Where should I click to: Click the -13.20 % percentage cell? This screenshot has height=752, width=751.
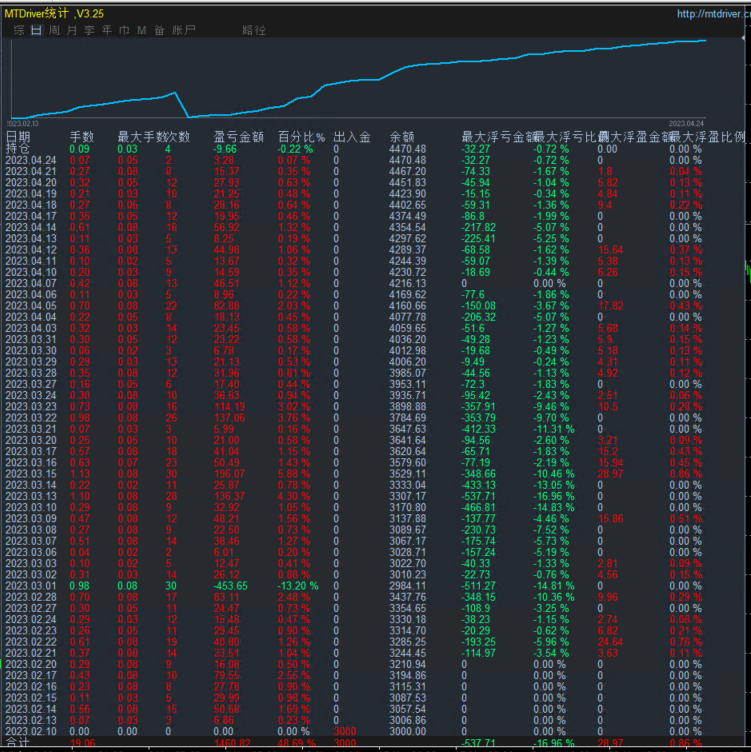(x=297, y=586)
